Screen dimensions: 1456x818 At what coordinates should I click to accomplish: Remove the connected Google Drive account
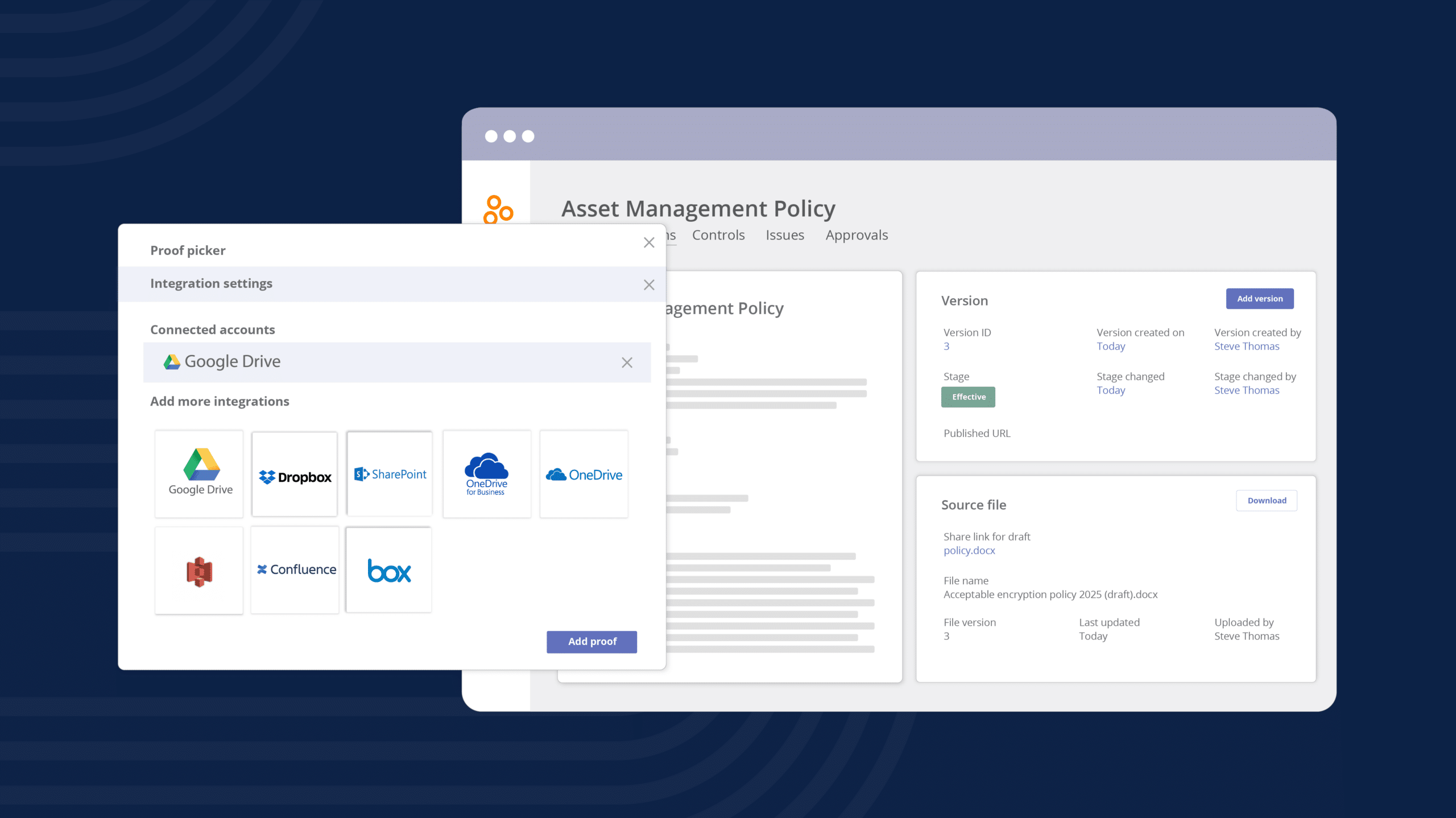point(627,363)
